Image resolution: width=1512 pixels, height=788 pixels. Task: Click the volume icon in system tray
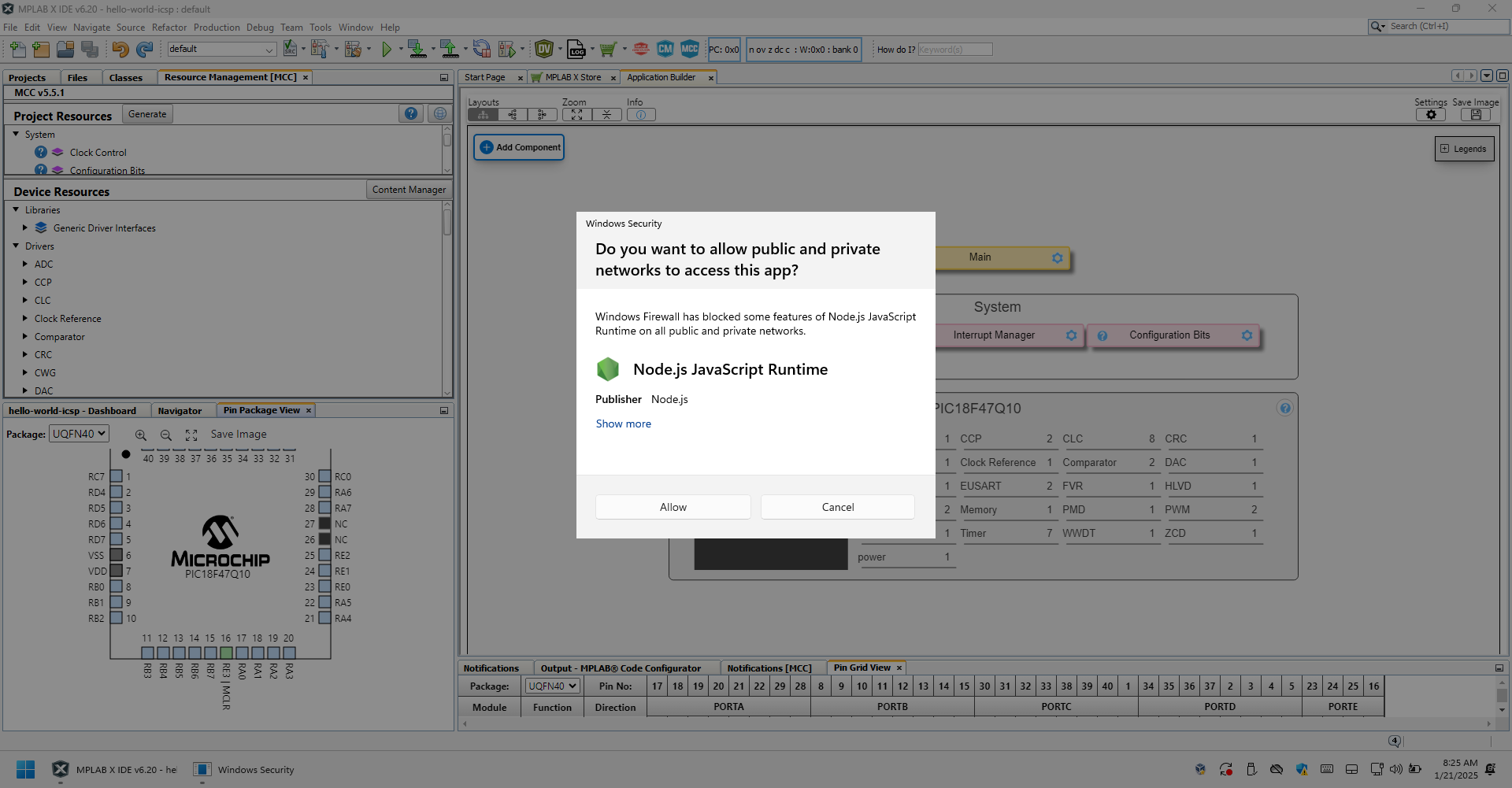(1396, 769)
